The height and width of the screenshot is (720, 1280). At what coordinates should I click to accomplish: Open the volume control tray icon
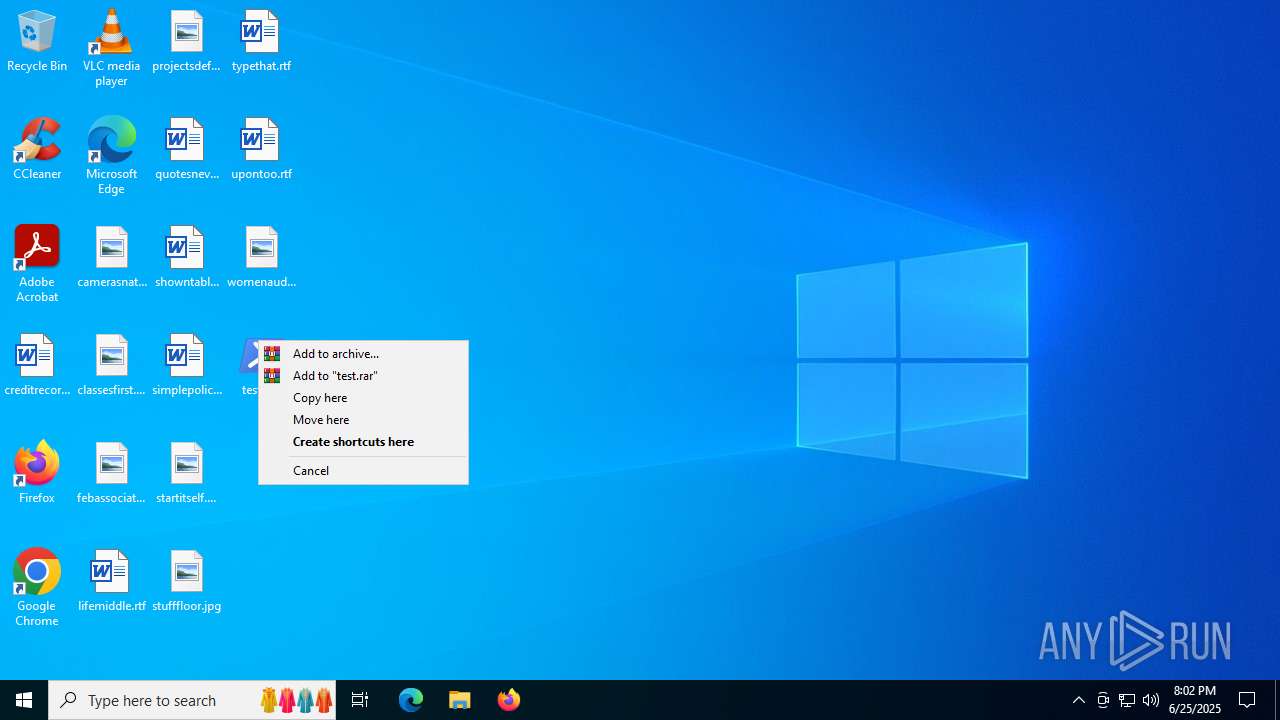tap(1151, 700)
